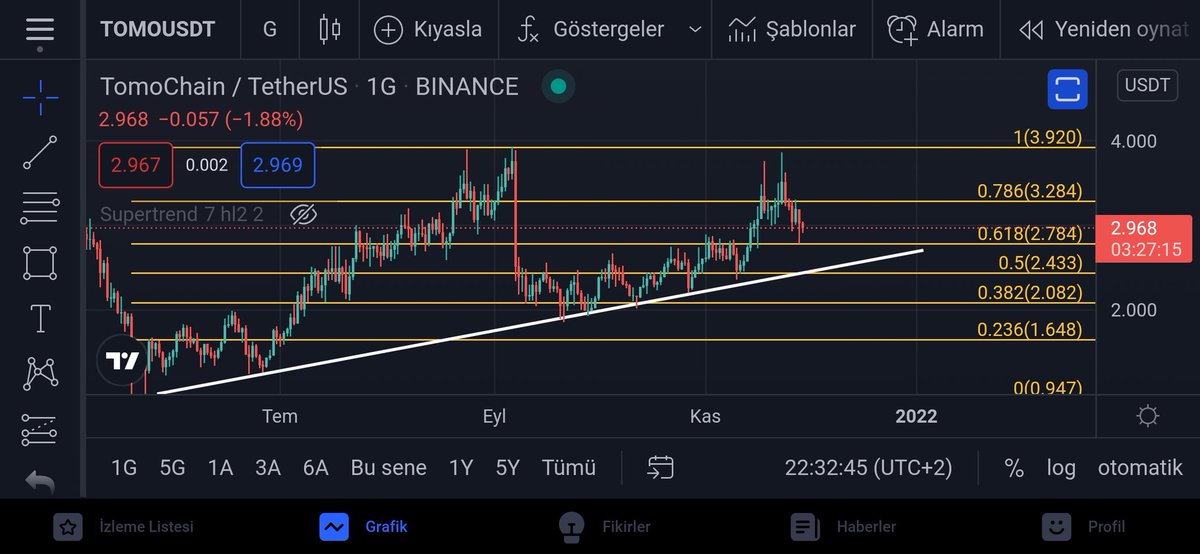Toggle otomatik auto scale
Image resolution: width=1200 pixels, height=554 pixels.
coord(1140,468)
